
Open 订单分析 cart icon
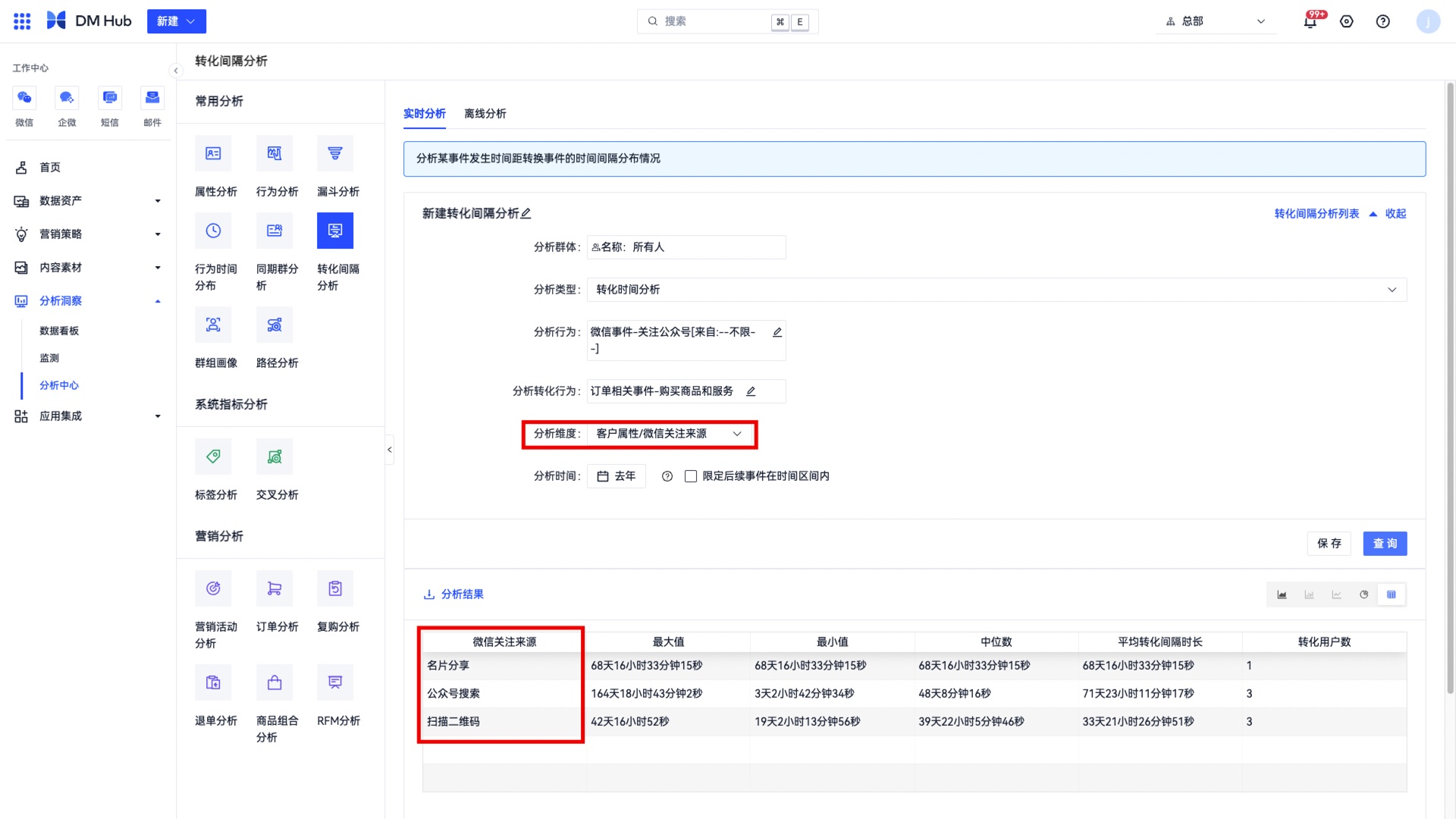click(275, 588)
